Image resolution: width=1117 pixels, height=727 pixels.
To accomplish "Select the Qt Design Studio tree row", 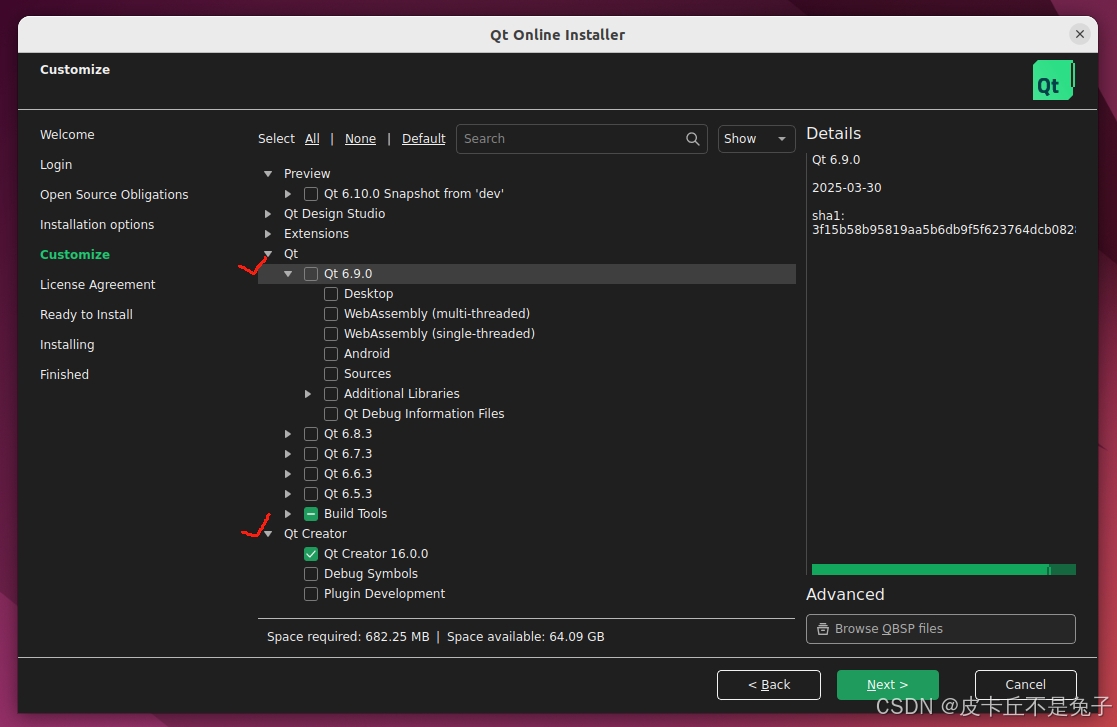I will (x=526, y=214).
